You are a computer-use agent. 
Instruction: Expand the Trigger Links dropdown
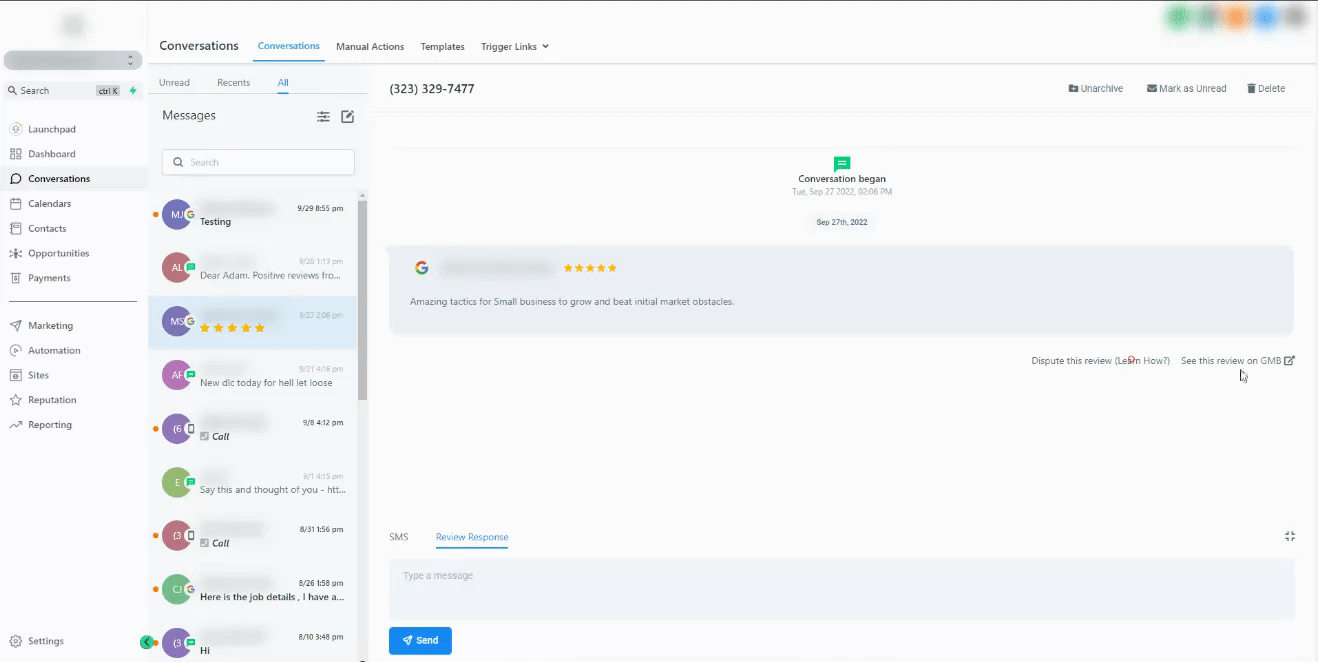pyautogui.click(x=514, y=47)
